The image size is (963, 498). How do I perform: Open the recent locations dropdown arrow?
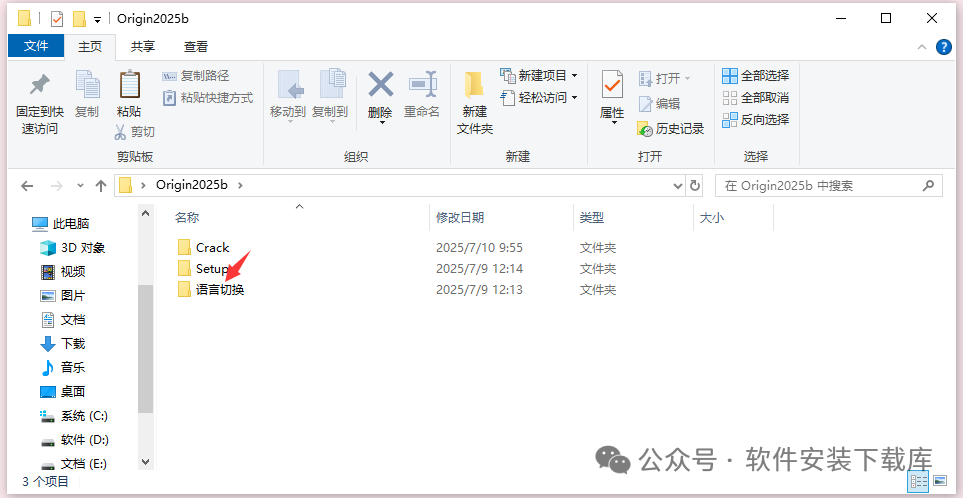pyautogui.click(x=80, y=185)
